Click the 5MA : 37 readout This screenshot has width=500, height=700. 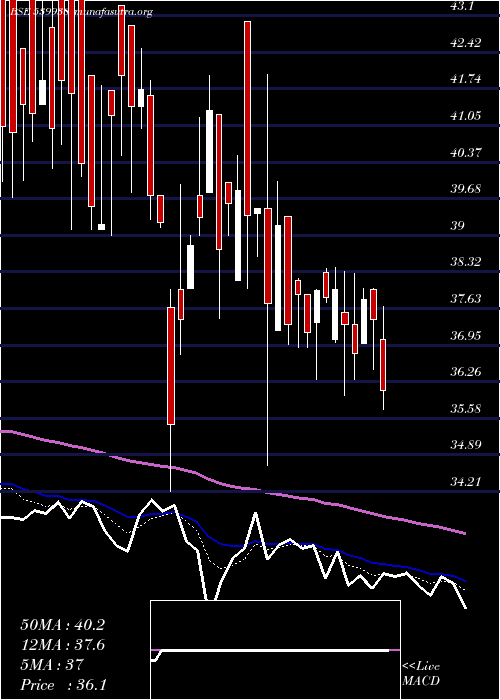click(x=52, y=665)
